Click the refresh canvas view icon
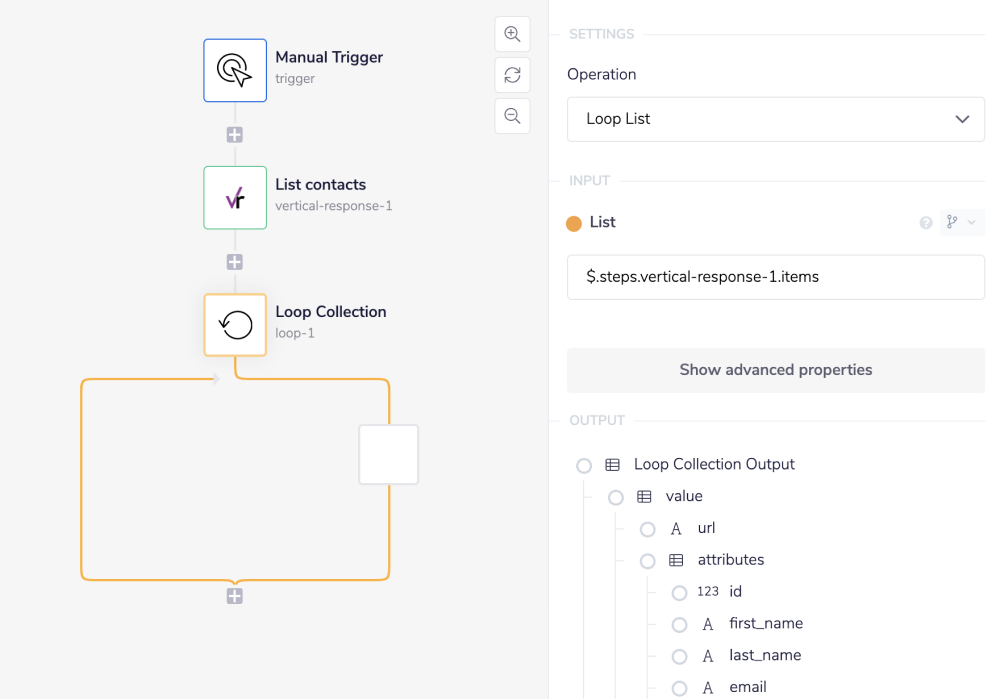The image size is (1000, 699). coord(512,75)
